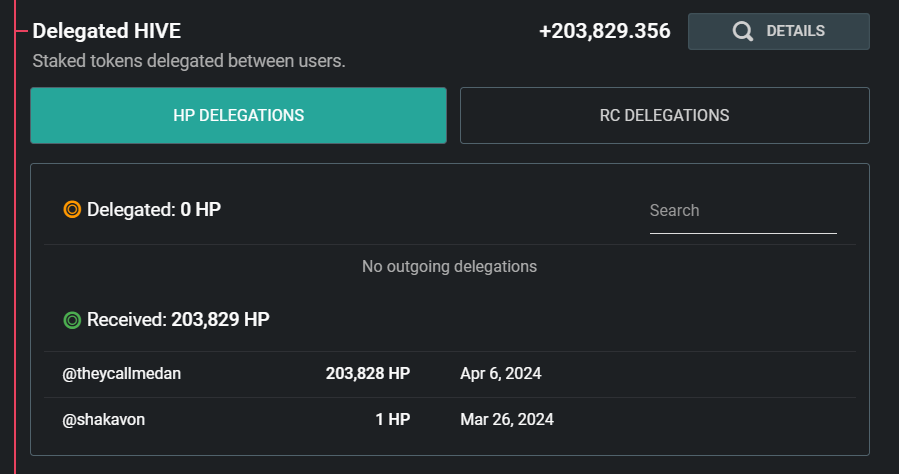899x474 pixels.
Task: Click the green Received circle icon
Action: [72, 320]
